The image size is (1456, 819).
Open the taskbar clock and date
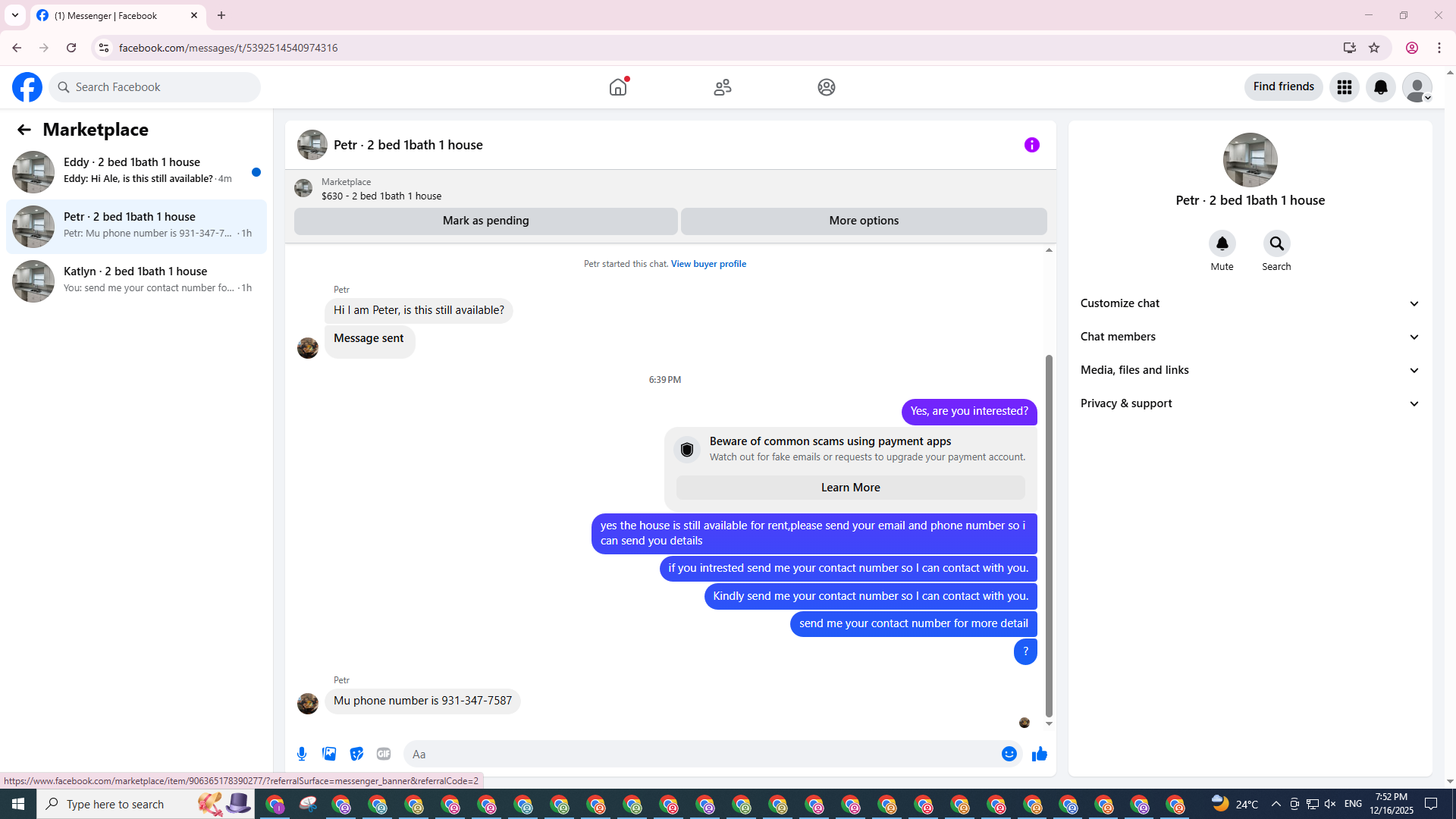[x=1391, y=804]
